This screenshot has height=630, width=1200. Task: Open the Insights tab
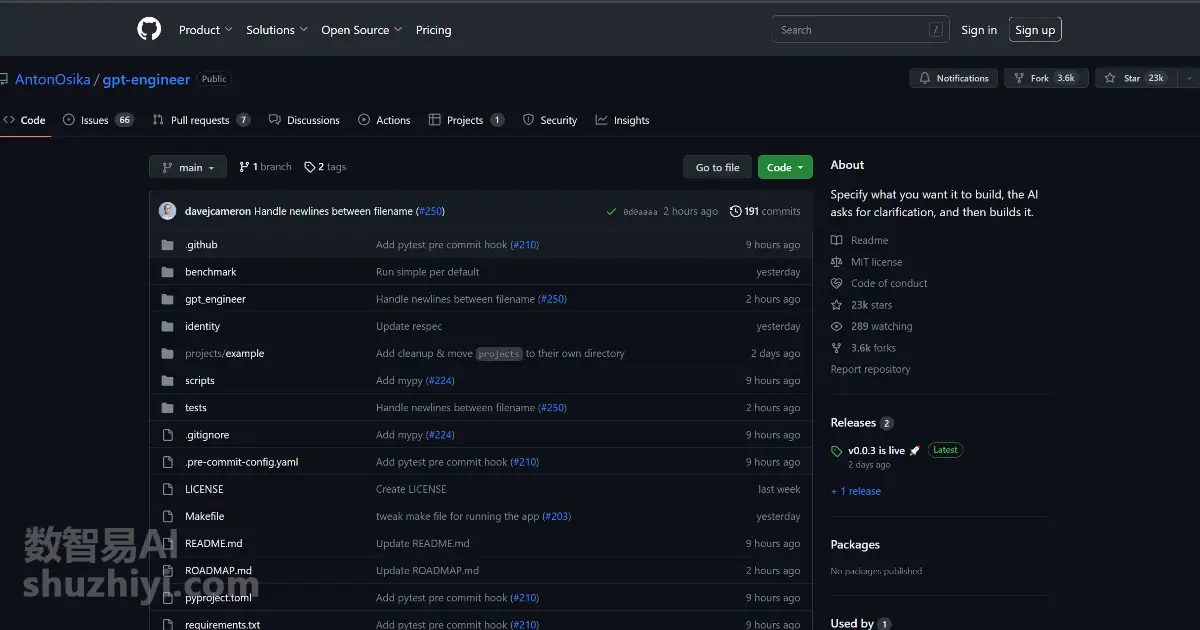pos(622,120)
